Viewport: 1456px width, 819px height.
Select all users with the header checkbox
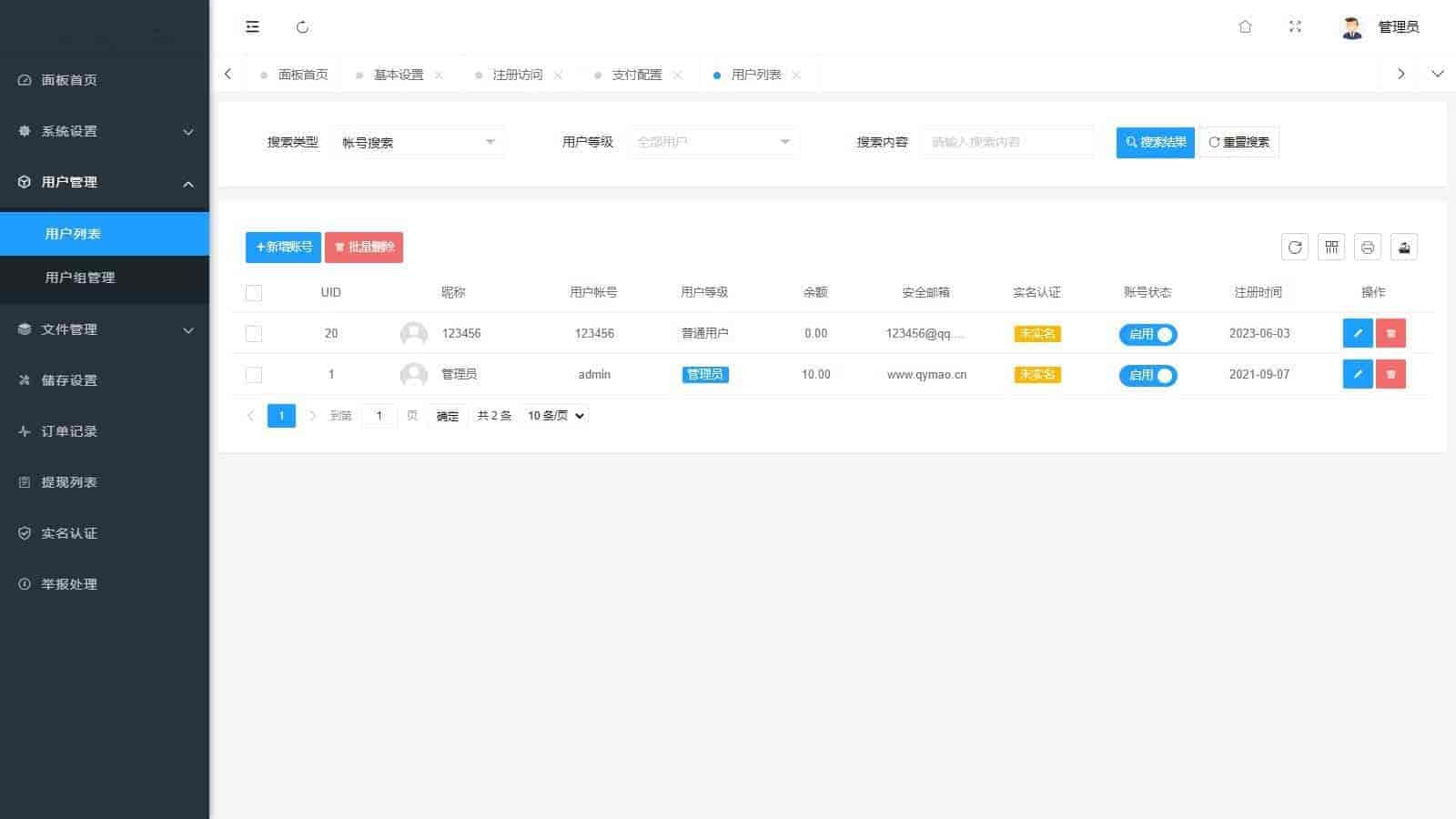point(254,293)
